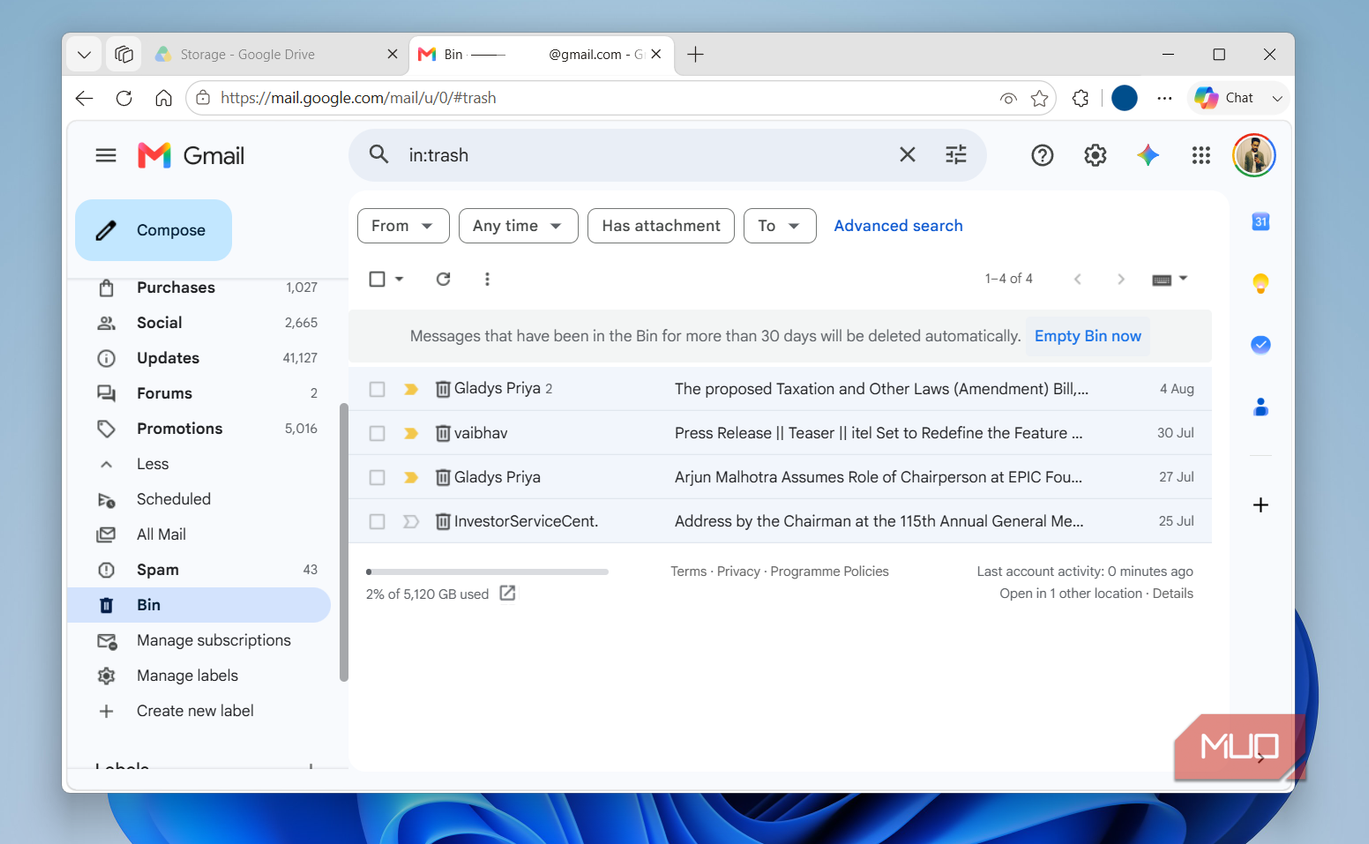This screenshot has height=844, width=1369.
Task: Open the Any time filter dropdown
Action: pyautogui.click(x=518, y=226)
